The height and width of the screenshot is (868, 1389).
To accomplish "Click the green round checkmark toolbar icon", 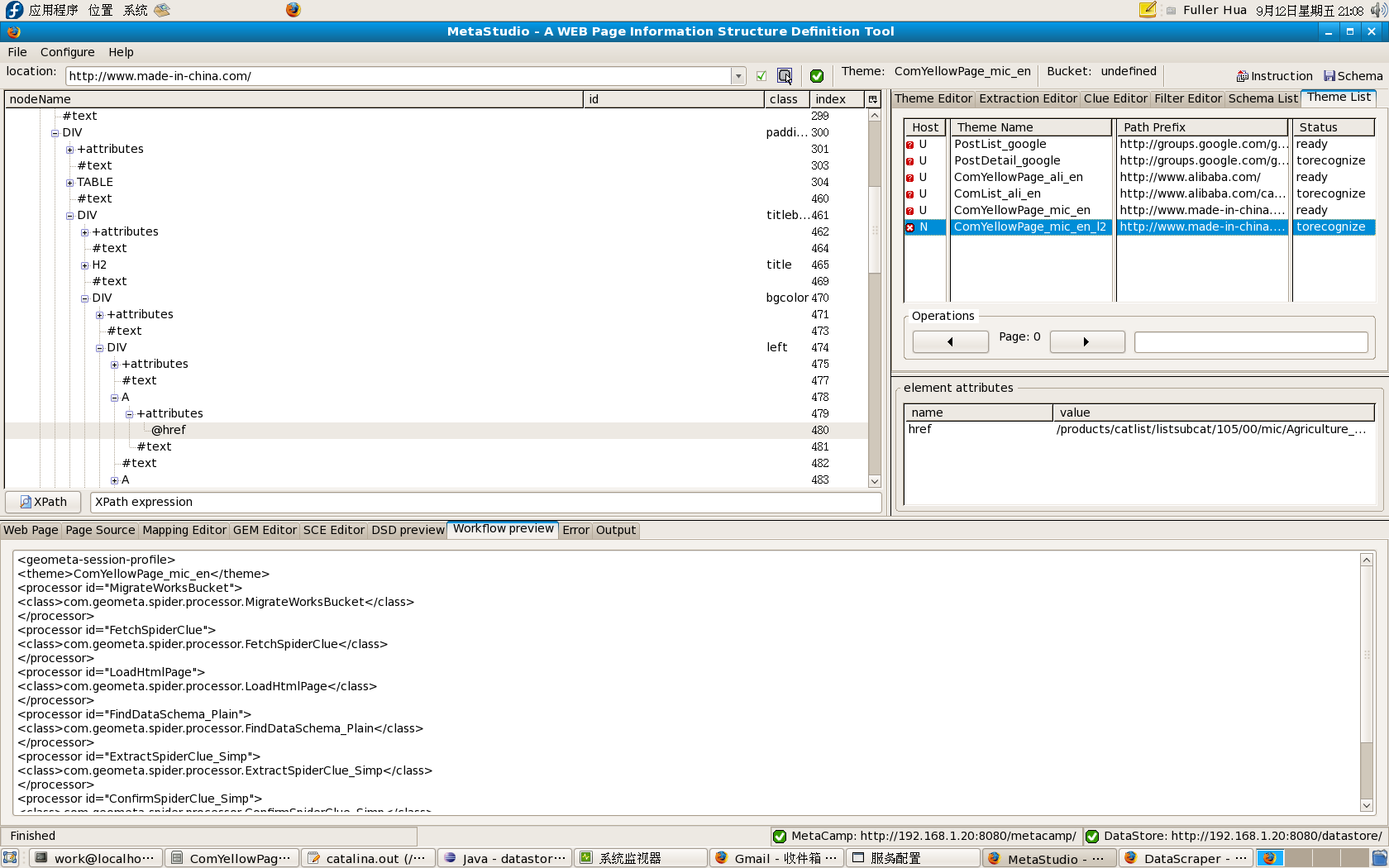I will [x=817, y=76].
